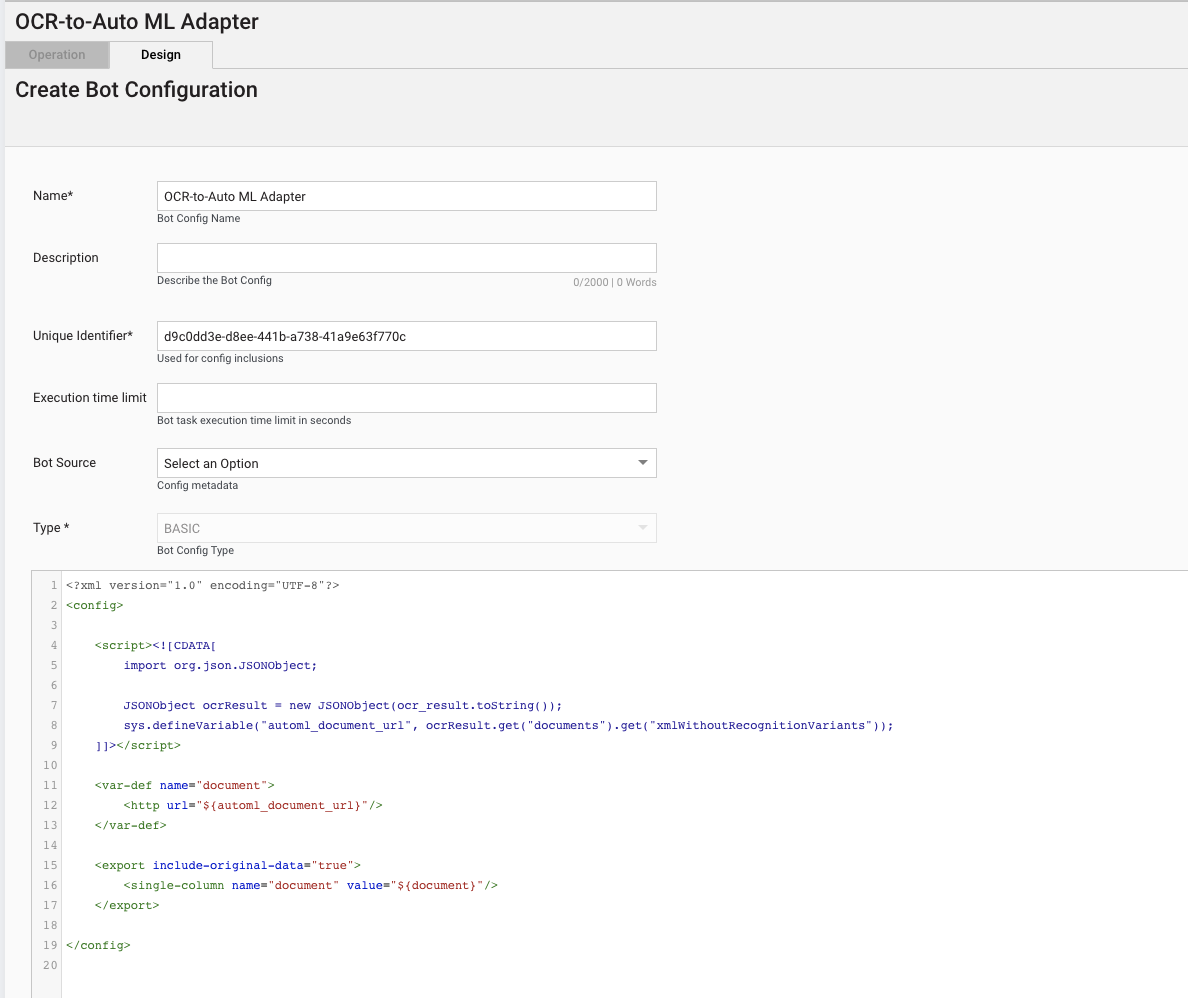The height and width of the screenshot is (998, 1188).
Task: Click the opening <config> tag
Action: [x=95, y=605]
